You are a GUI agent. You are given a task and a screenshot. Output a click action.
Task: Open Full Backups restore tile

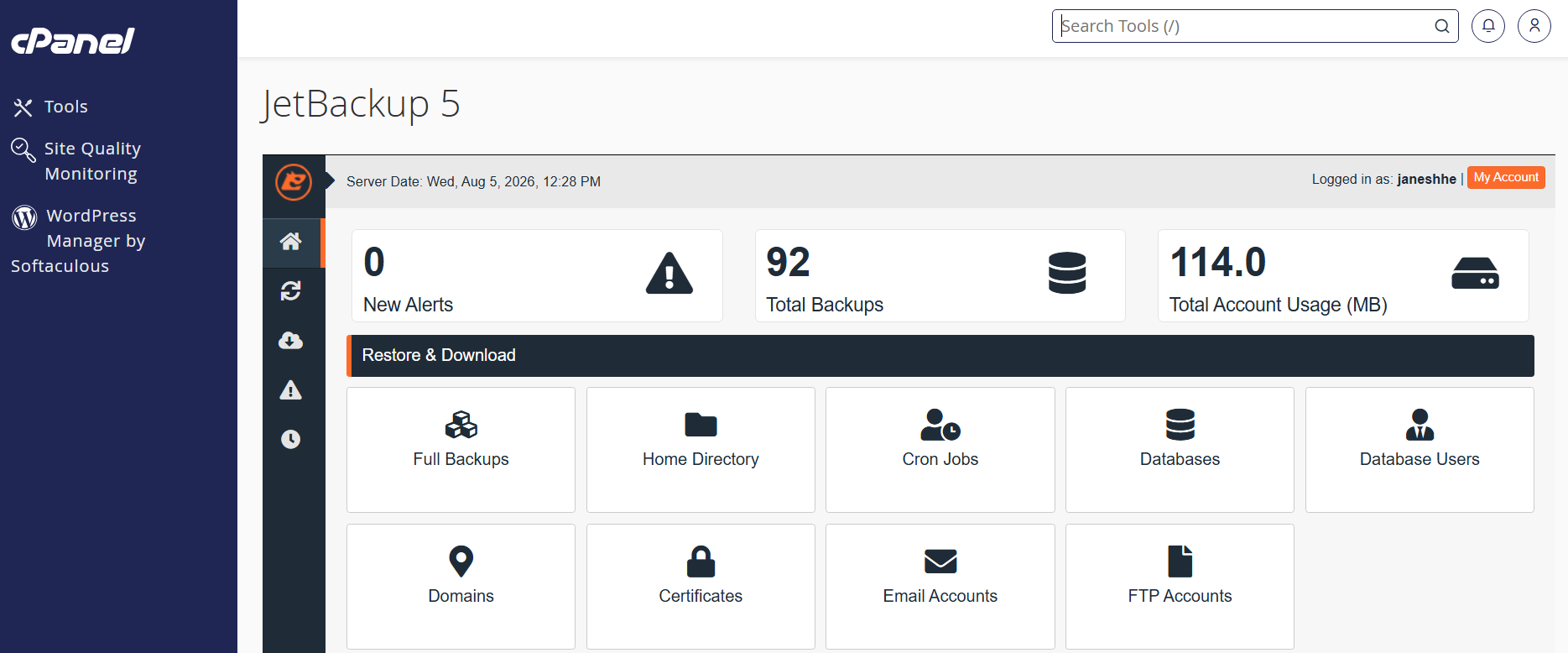click(x=461, y=450)
